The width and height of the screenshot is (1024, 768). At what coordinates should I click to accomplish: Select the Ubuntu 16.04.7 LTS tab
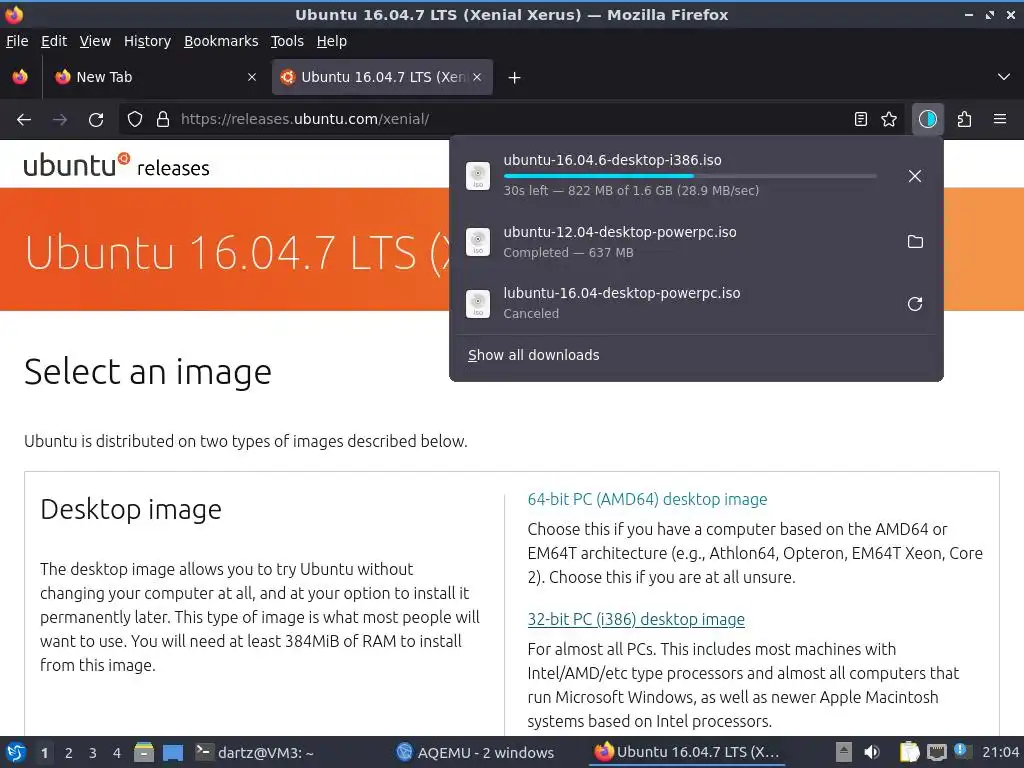click(x=382, y=77)
